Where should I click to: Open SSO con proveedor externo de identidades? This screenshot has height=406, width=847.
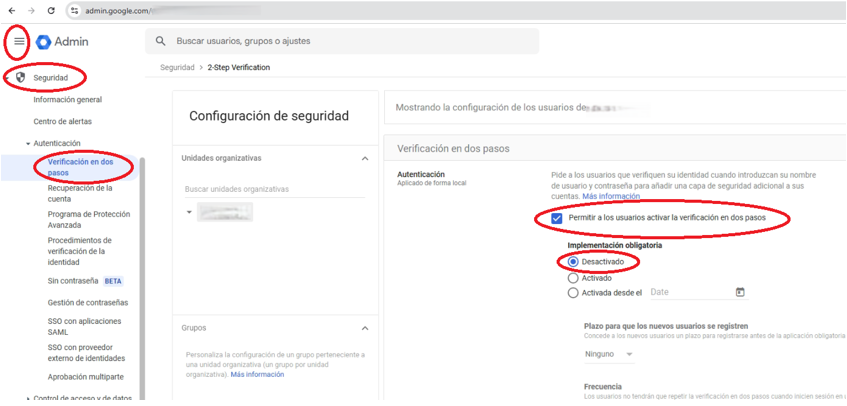(x=86, y=353)
